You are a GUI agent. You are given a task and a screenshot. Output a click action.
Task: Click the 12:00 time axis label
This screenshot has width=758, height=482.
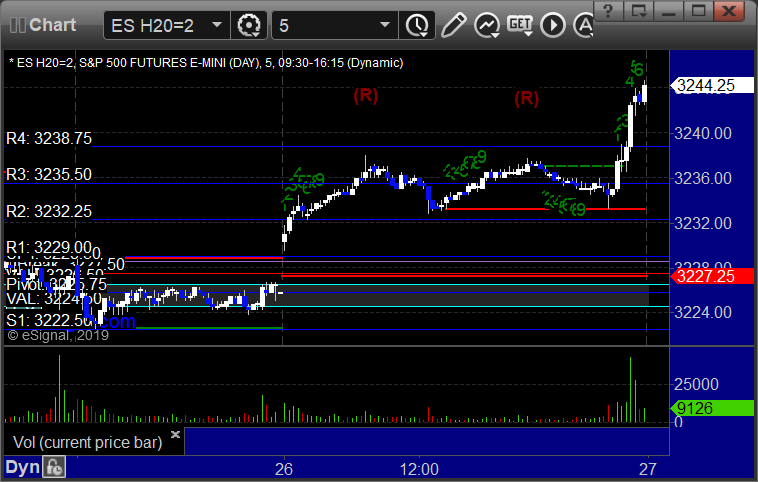tap(419, 469)
